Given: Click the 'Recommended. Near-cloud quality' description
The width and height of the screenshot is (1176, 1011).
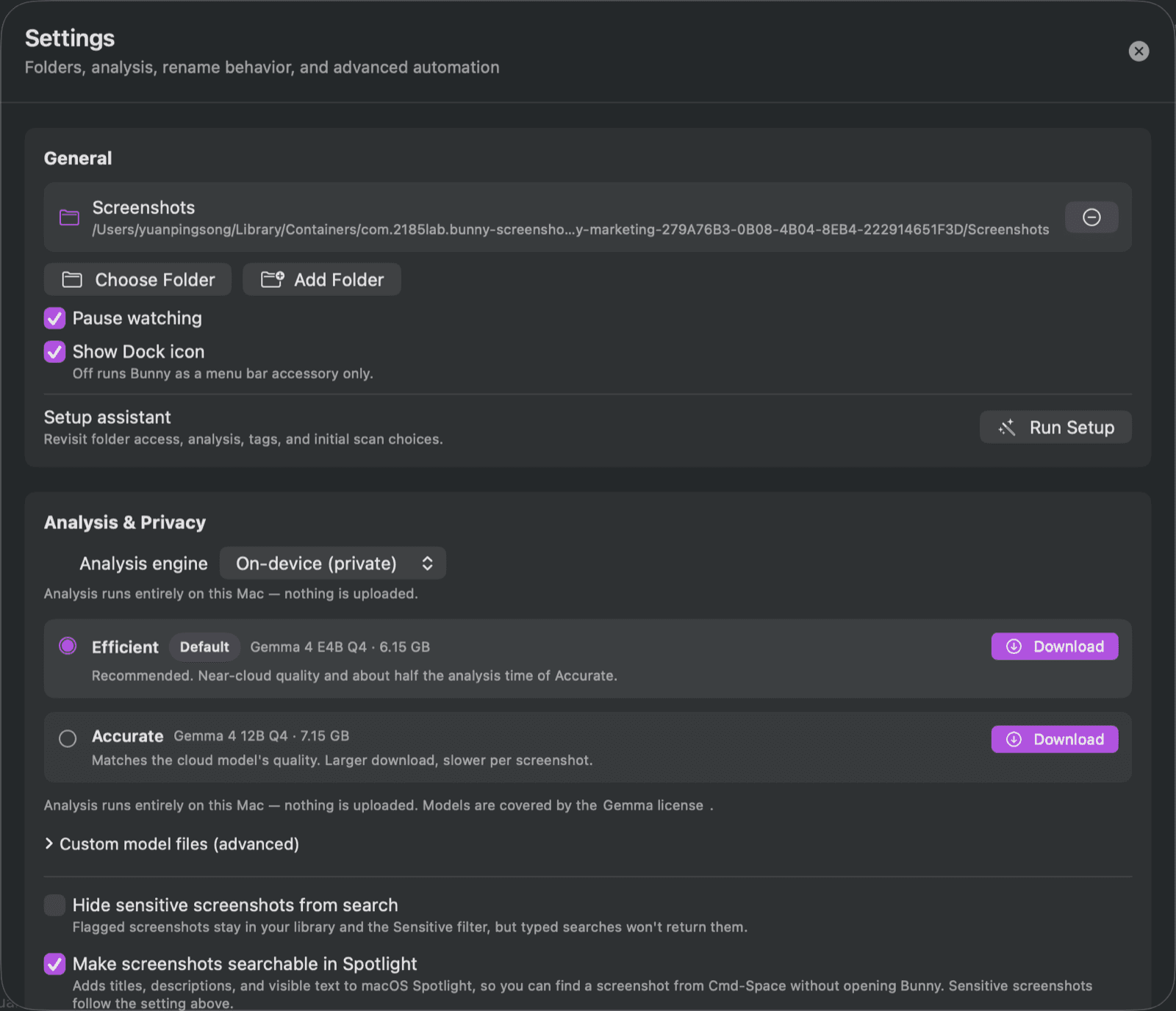Looking at the screenshot, I should coord(354,675).
